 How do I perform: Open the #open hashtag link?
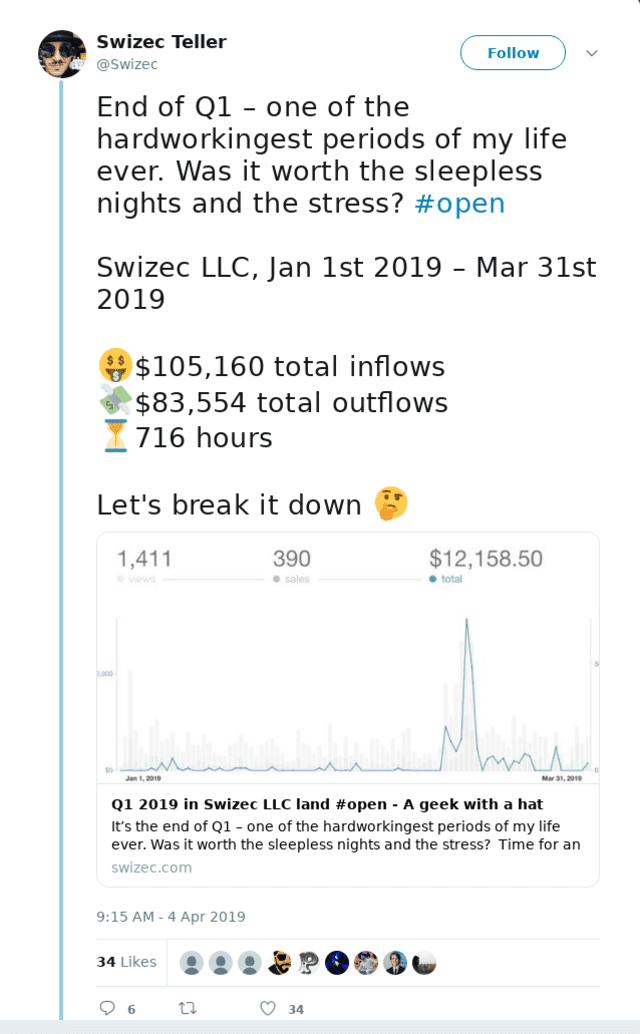tap(459, 203)
